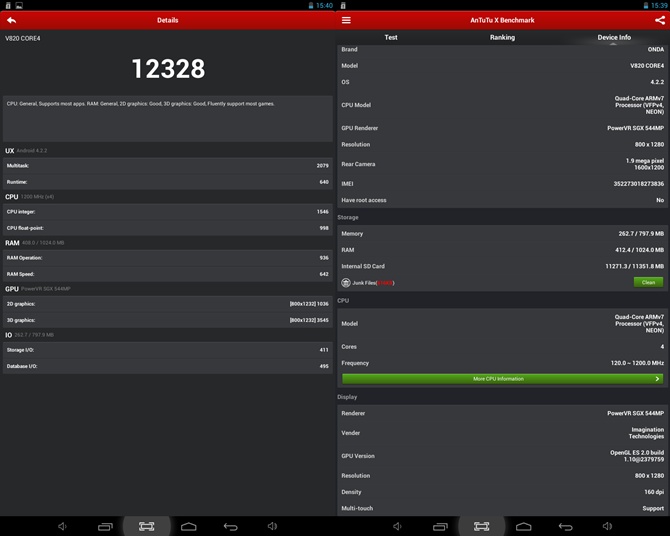Tap volume up icon in right navigation bar

pos(607,526)
